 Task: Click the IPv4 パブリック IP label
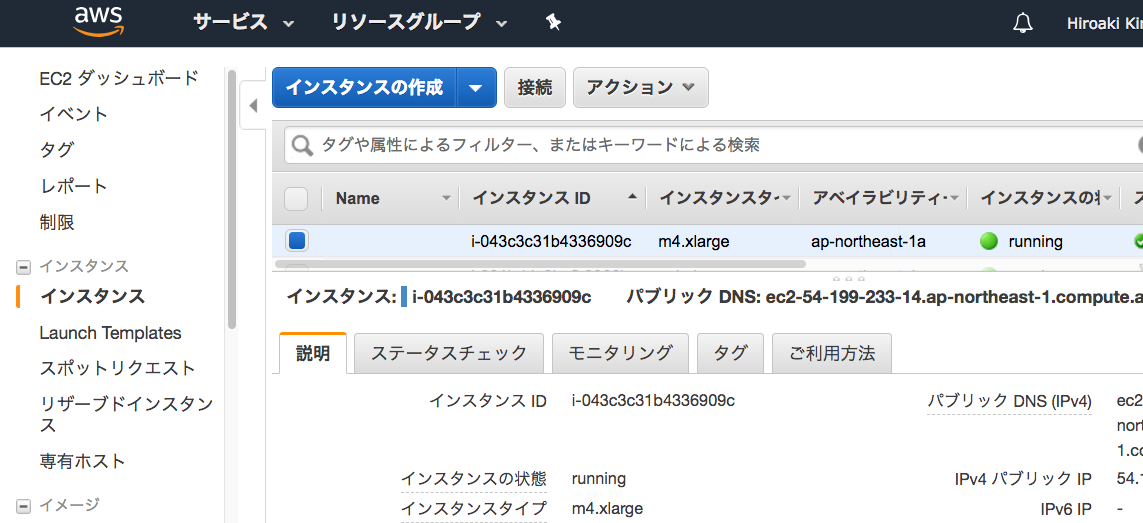tap(1023, 479)
